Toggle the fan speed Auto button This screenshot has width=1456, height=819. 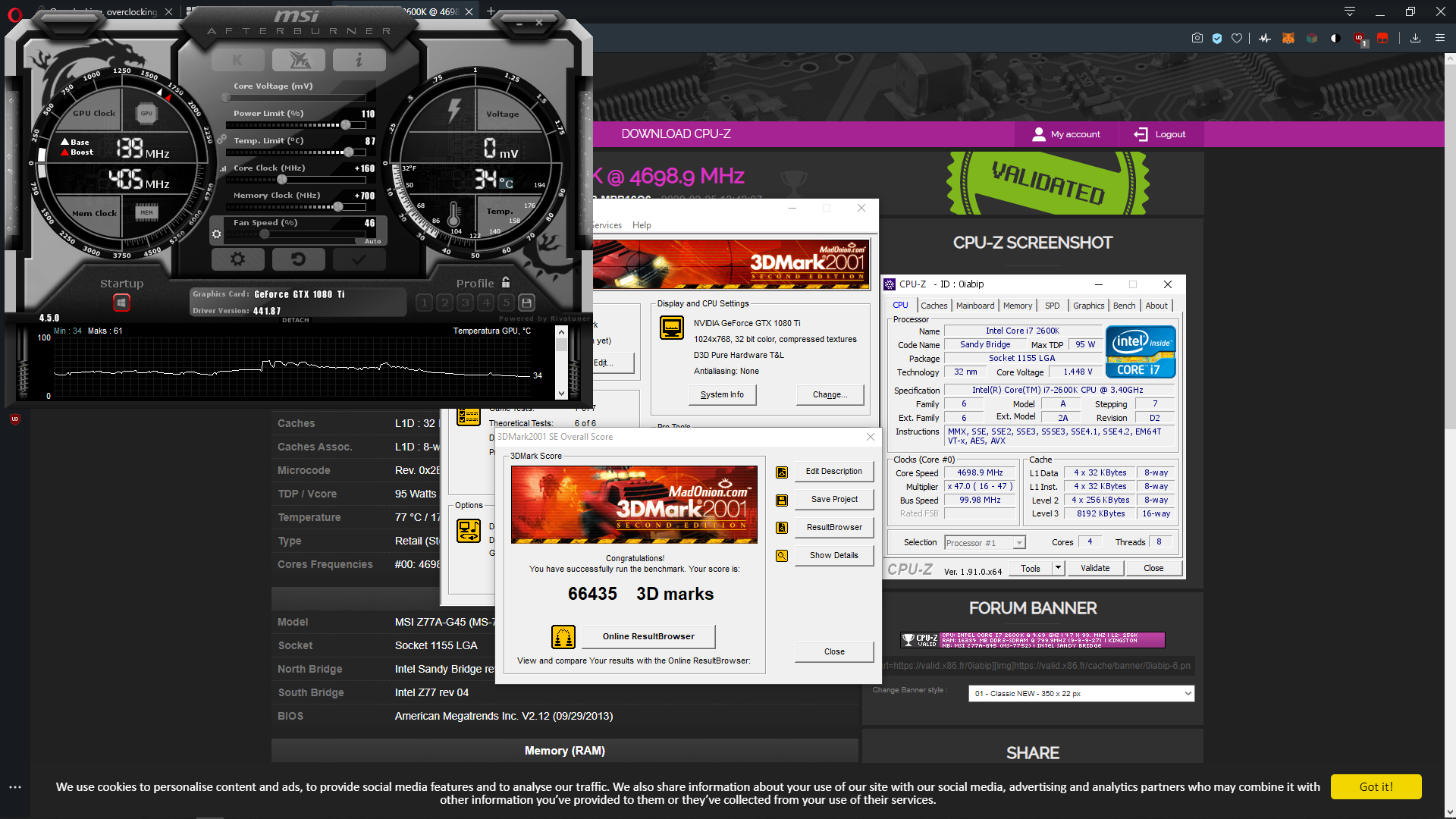(x=372, y=241)
